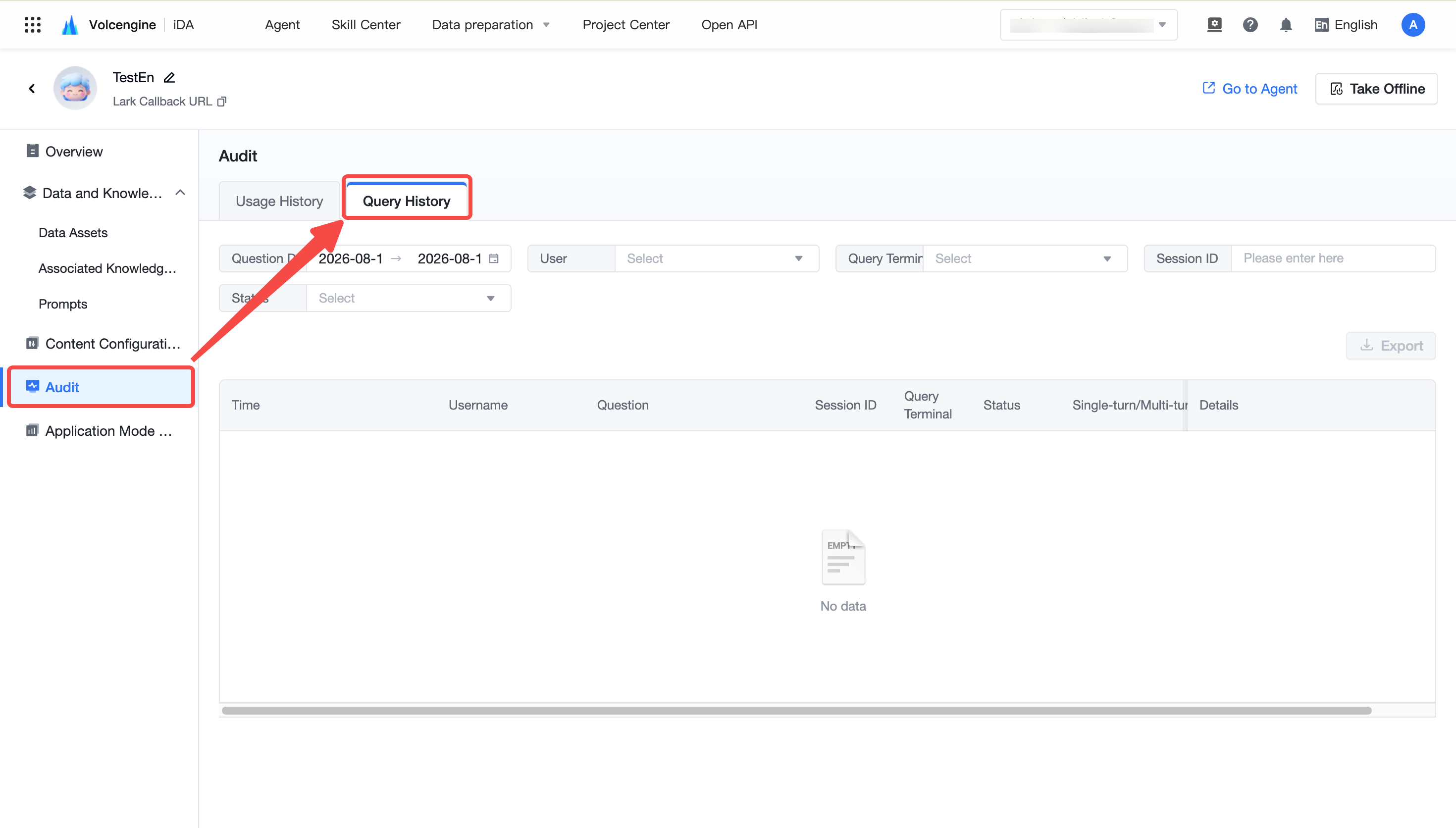Open Associated Knowledge page
Screen dimensions: 1456x828
[107, 268]
